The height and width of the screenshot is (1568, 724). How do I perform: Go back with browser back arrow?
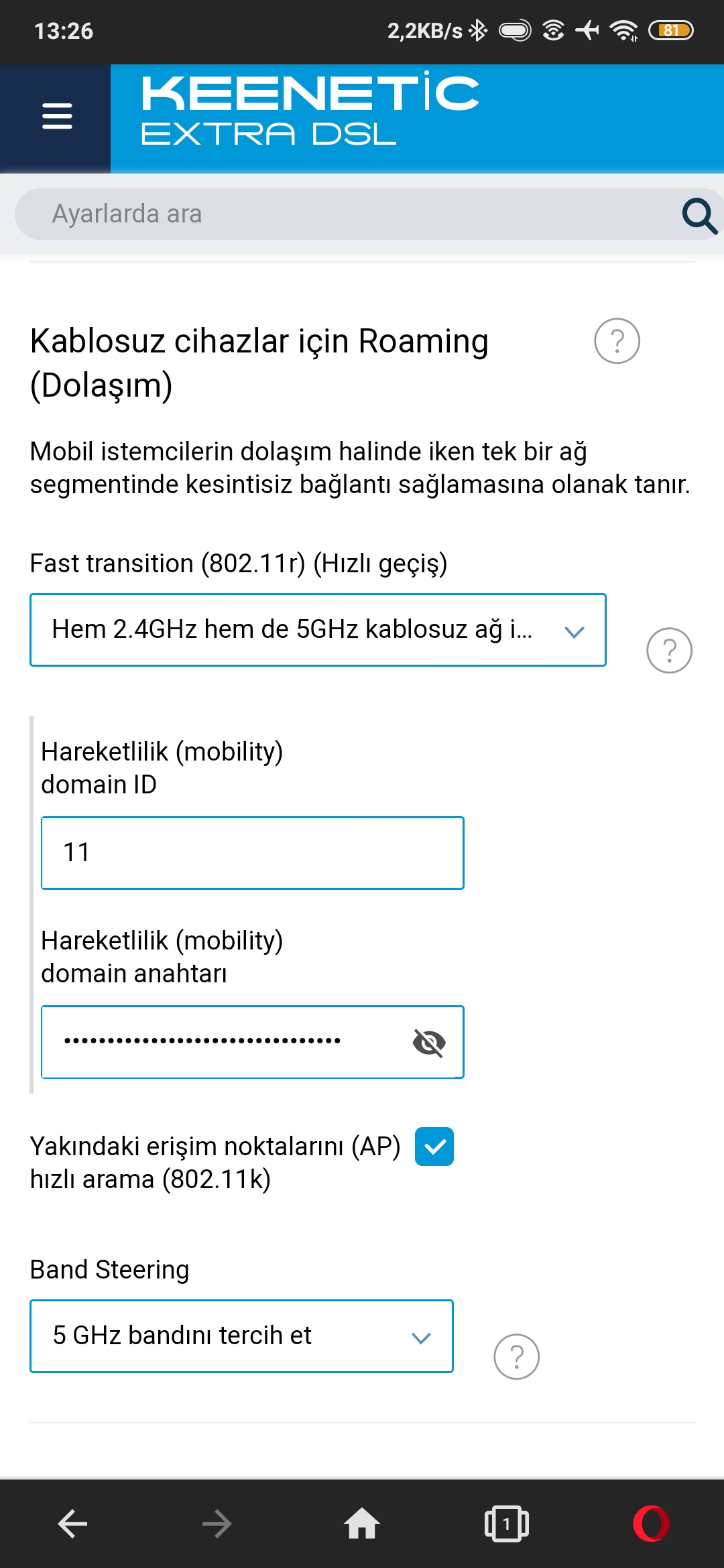pyautogui.click(x=72, y=1524)
